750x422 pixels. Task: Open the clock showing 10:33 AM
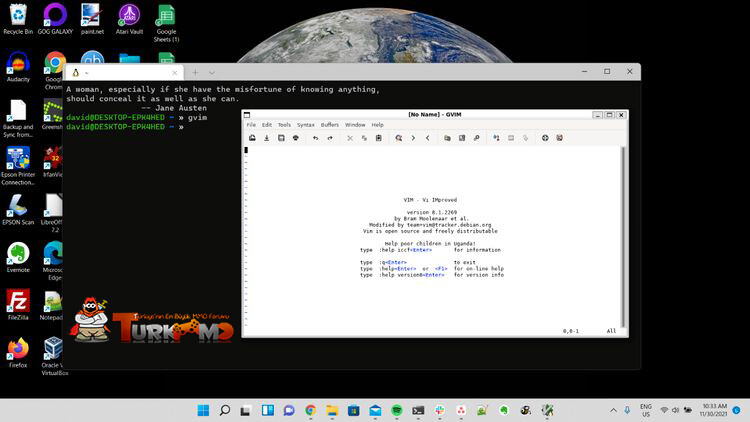coord(714,410)
